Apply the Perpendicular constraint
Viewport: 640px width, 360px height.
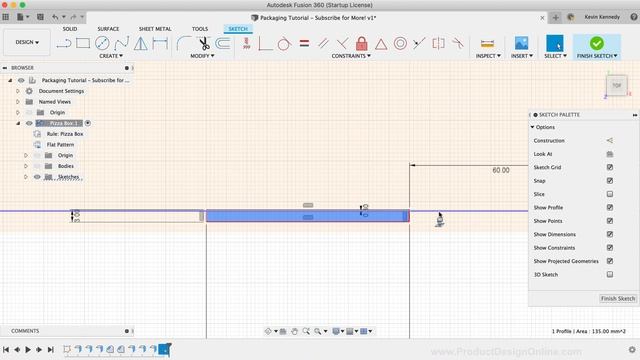coord(342,43)
